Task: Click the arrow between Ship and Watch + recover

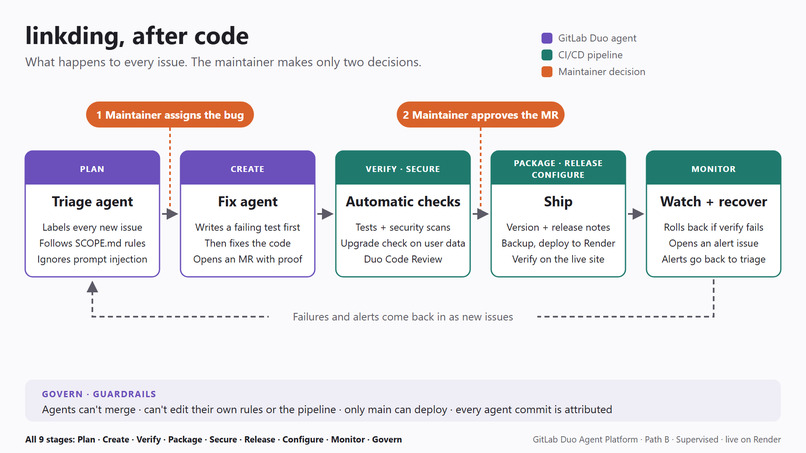Action: [636, 213]
